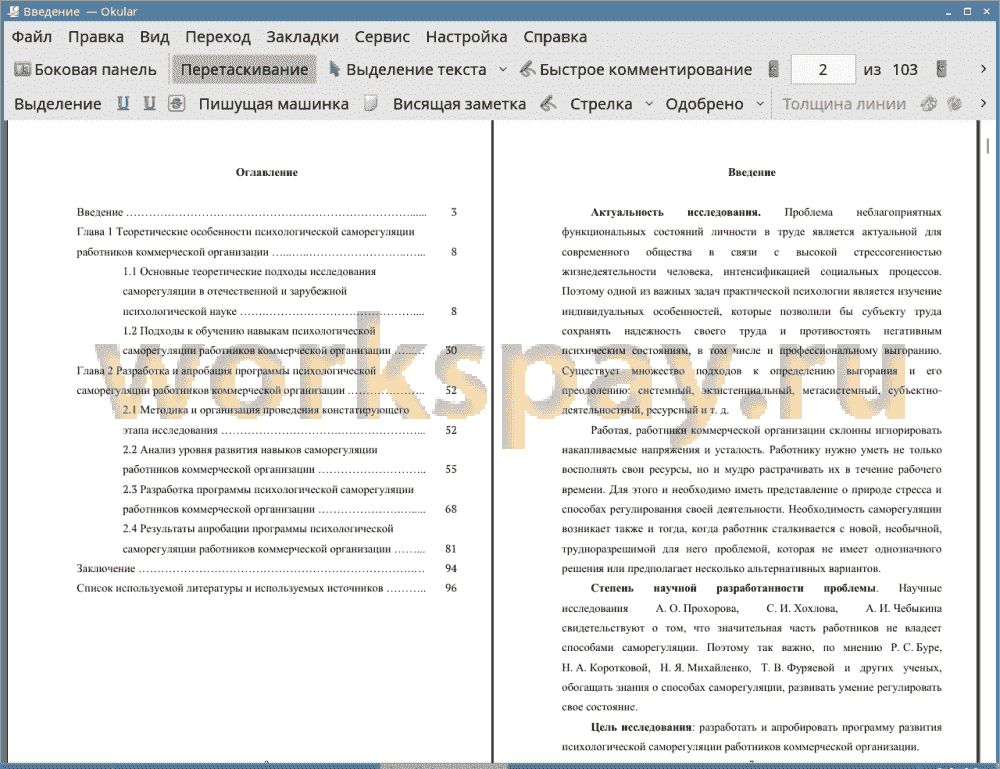Click the sidebar icon before Боковая панель
The width and height of the screenshot is (1000, 769).
[22, 69]
